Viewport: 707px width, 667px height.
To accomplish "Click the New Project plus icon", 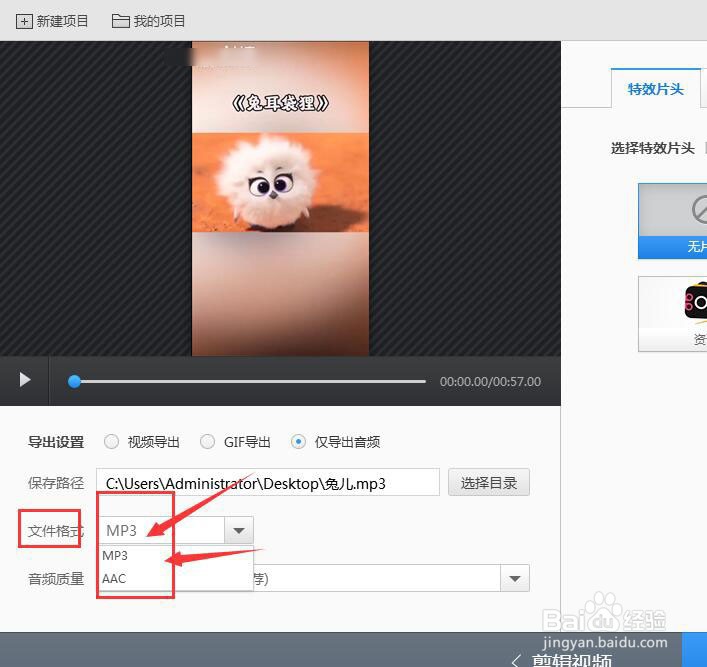I will click(24, 21).
